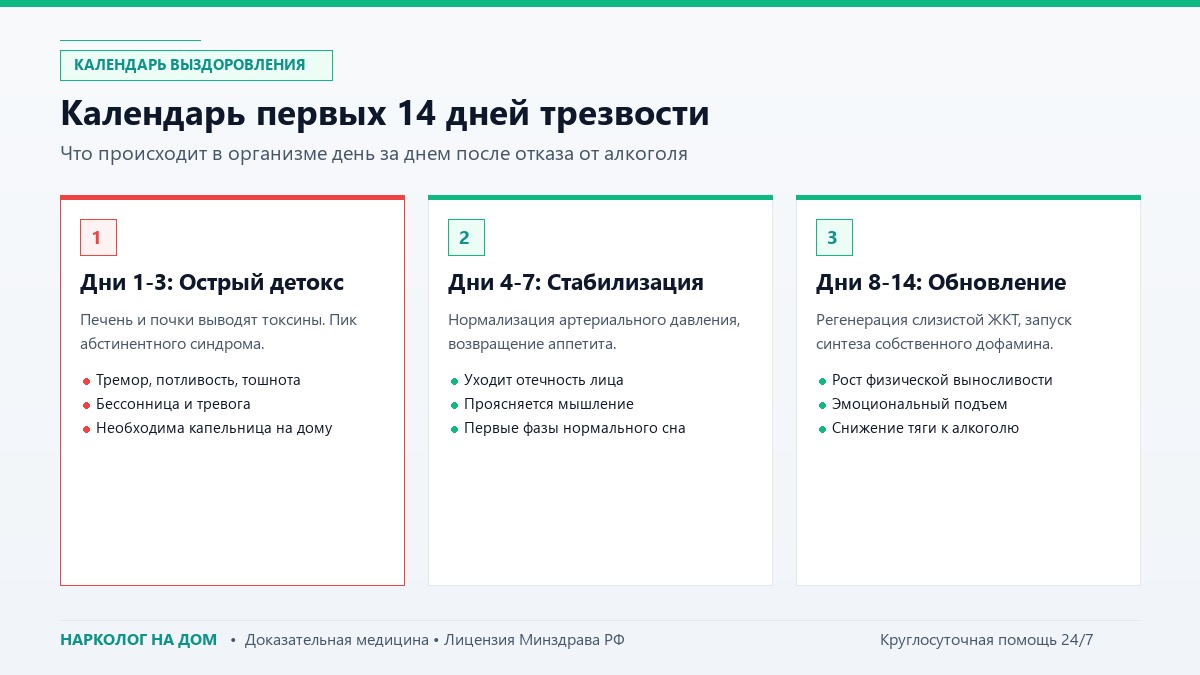
Task: Click bullet Рост физической выносливости
Action: (942, 380)
